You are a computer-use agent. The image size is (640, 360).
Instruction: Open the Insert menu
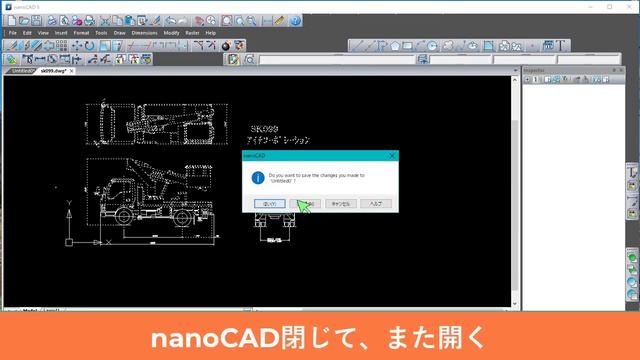pos(61,33)
